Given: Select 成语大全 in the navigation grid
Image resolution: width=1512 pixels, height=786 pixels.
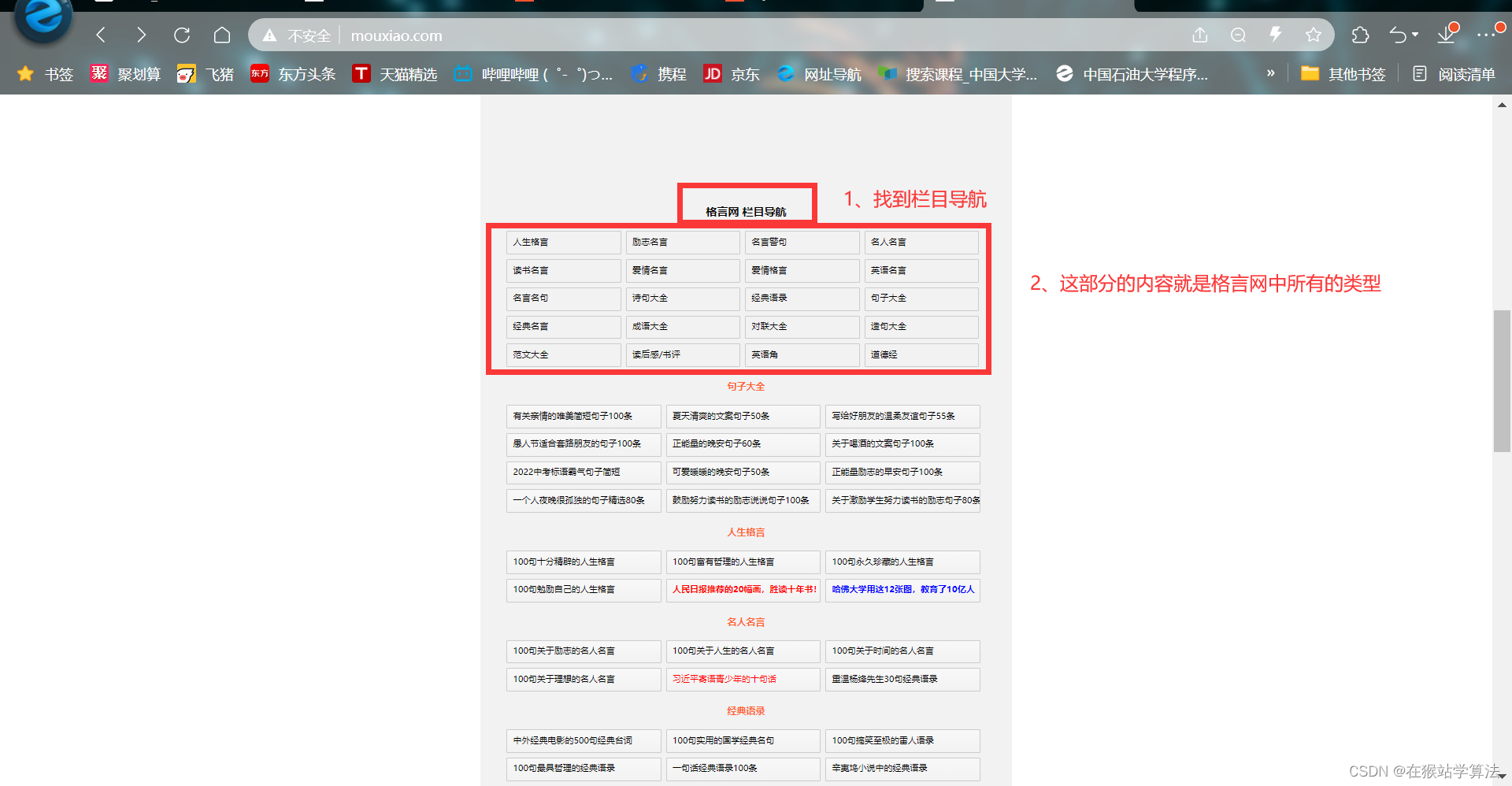Looking at the screenshot, I should click(683, 326).
